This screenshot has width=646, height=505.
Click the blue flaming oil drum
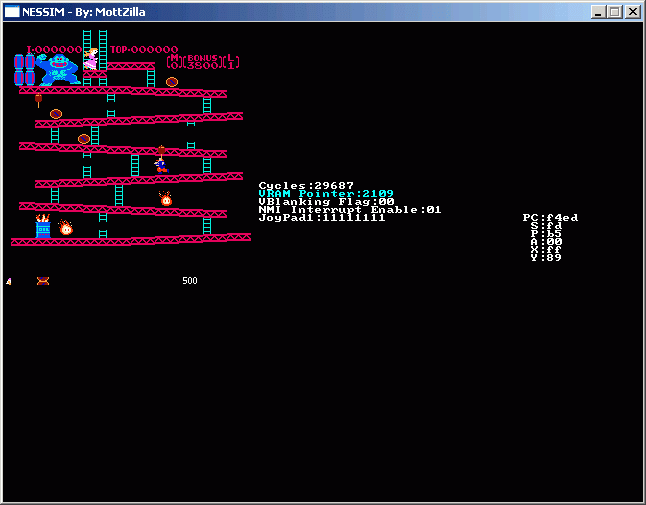point(43,228)
